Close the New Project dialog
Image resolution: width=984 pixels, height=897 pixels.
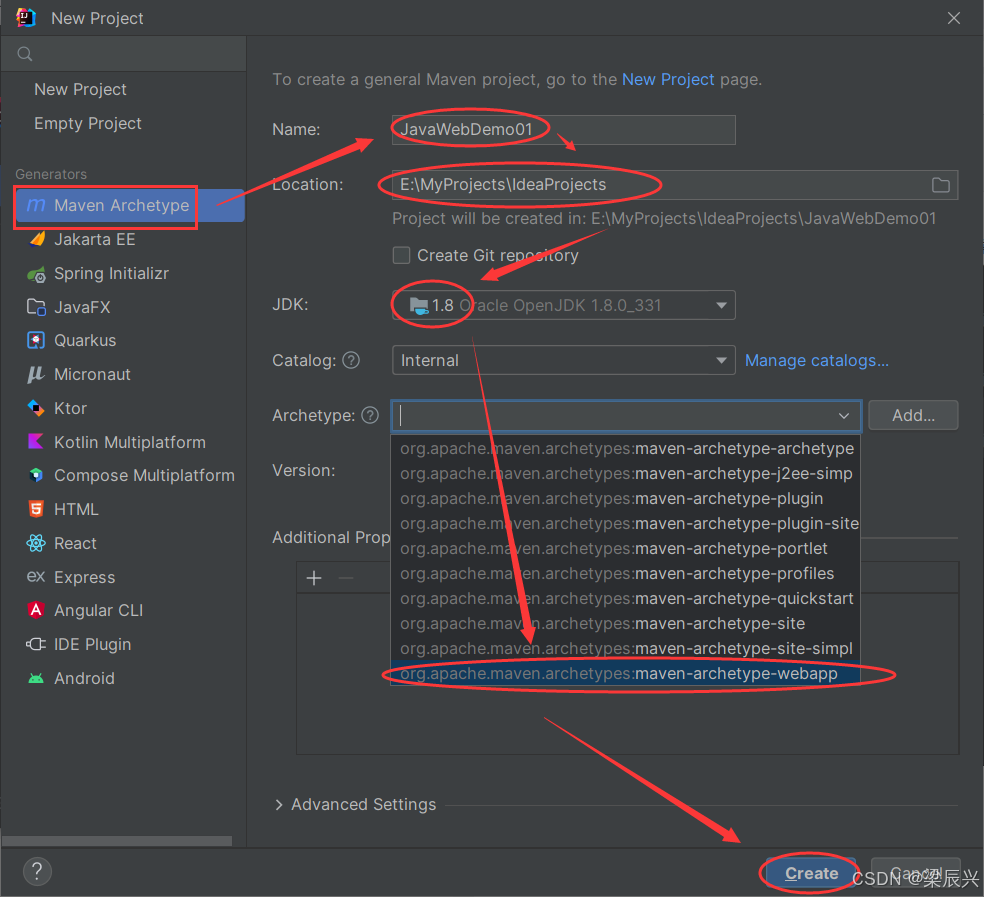[954, 18]
